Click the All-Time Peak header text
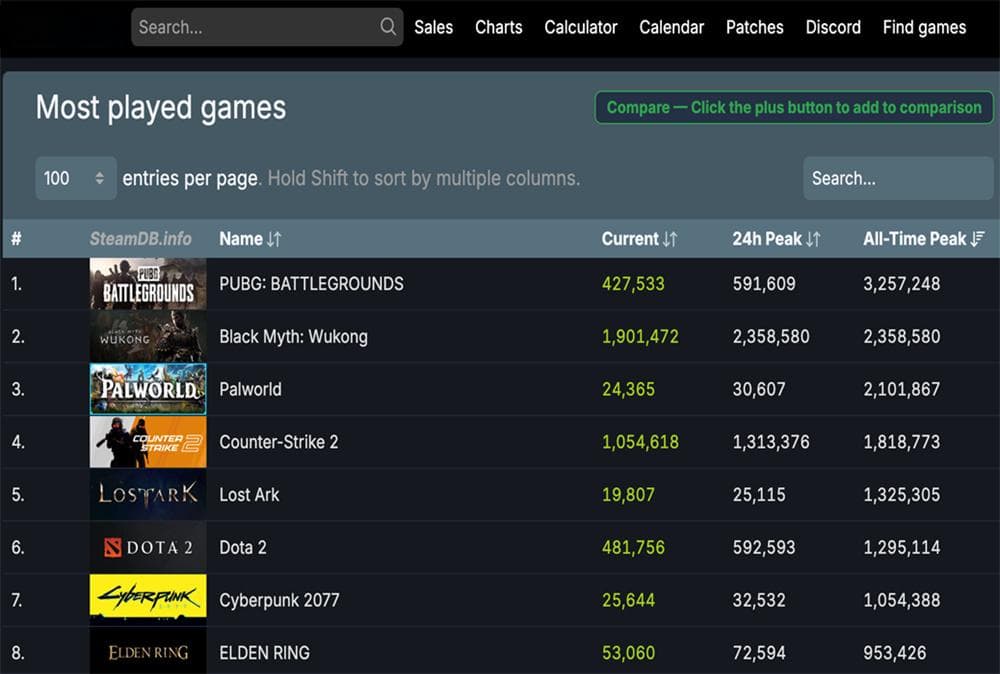The image size is (1000, 674). click(915, 239)
